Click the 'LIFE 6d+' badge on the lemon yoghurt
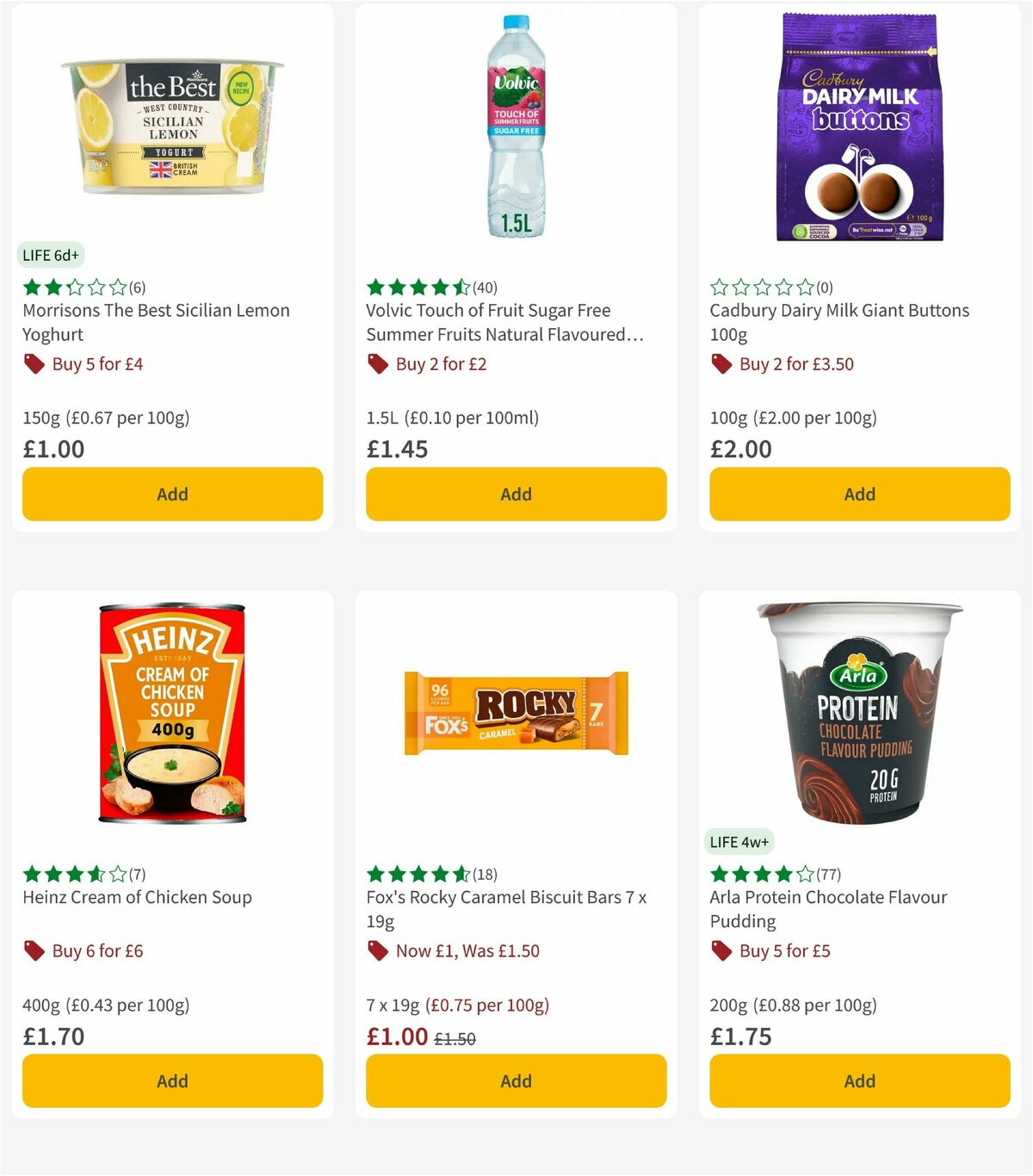Image resolution: width=1033 pixels, height=1176 pixels. click(x=50, y=255)
